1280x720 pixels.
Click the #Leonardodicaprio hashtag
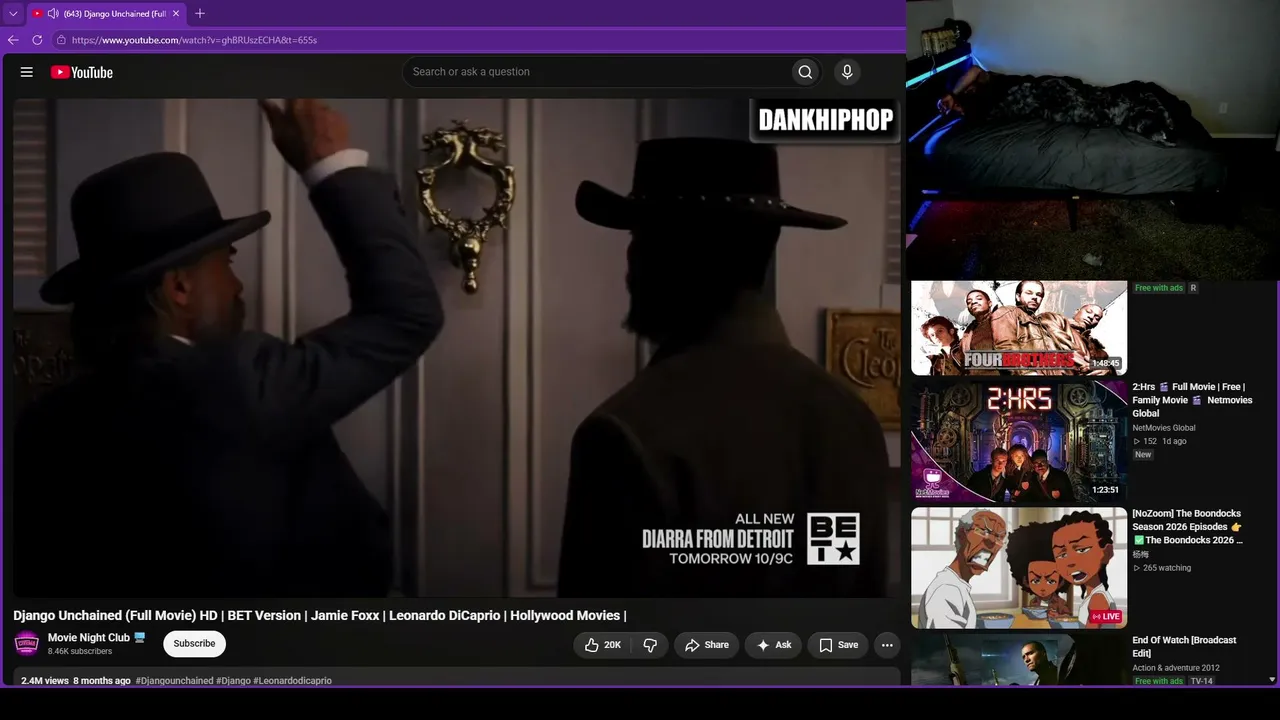[292, 681]
